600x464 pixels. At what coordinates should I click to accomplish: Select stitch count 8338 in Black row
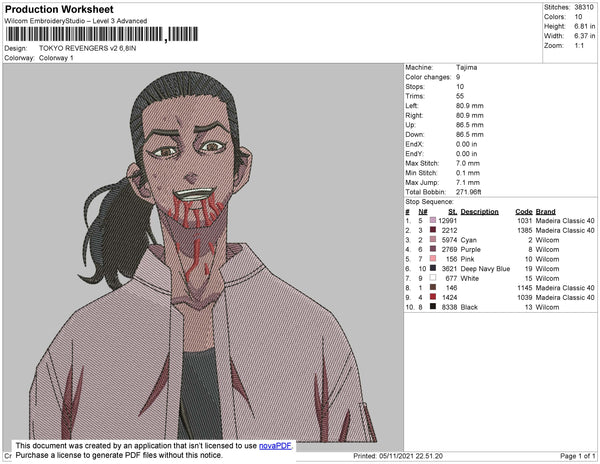click(449, 307)
